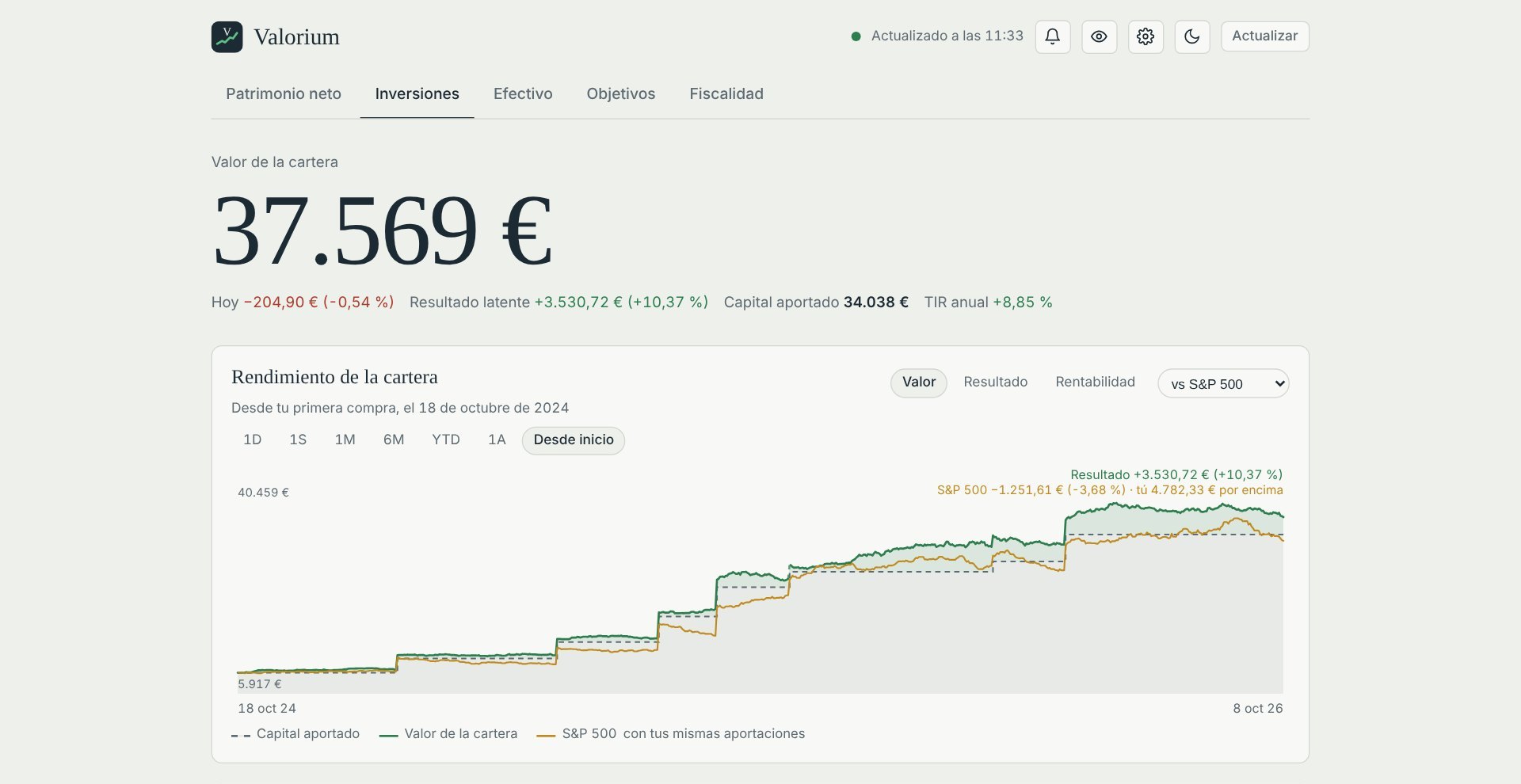The image size is (1521, 784).
Task: Open the Objetivos tab
Action: pyautogui.click(x=621, y=93)
